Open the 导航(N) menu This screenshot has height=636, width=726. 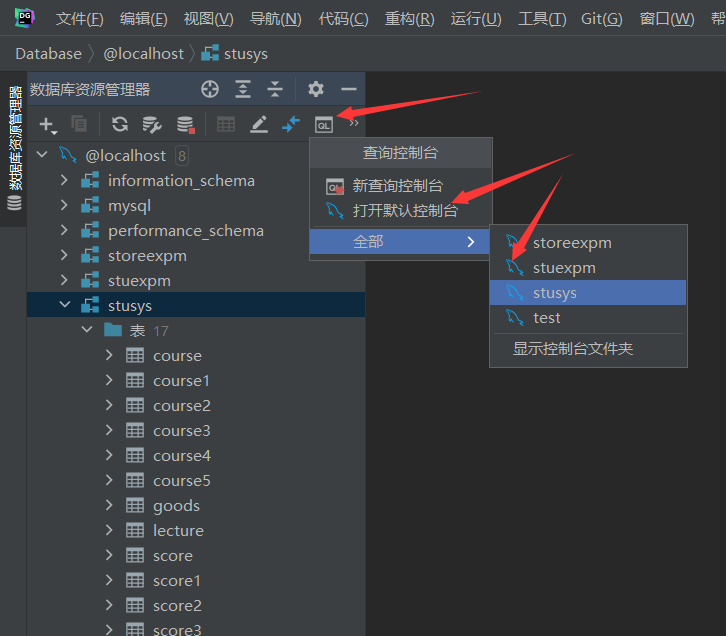275,19
